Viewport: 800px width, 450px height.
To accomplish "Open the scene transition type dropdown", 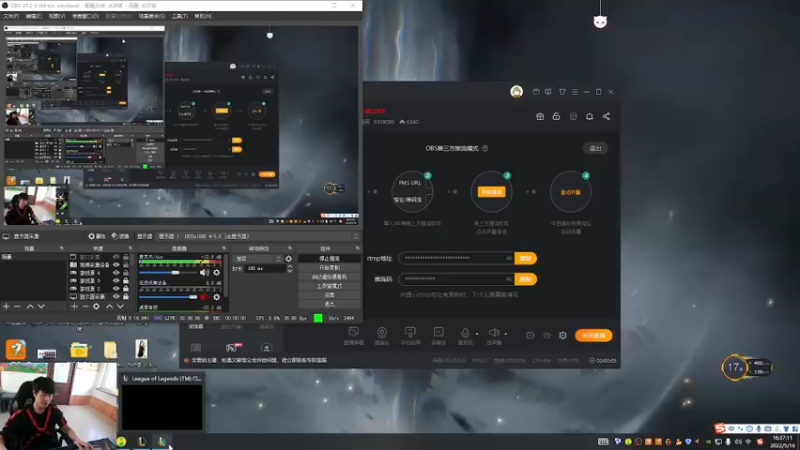I will 257,259.
